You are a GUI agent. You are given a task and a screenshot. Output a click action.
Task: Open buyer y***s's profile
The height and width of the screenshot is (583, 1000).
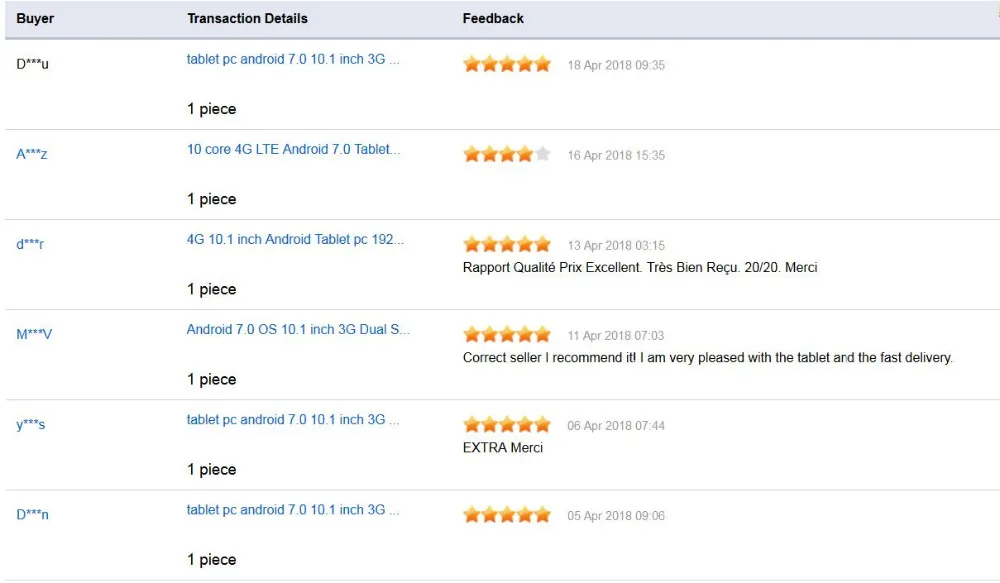pyautogui.click(x=31, y=424)
